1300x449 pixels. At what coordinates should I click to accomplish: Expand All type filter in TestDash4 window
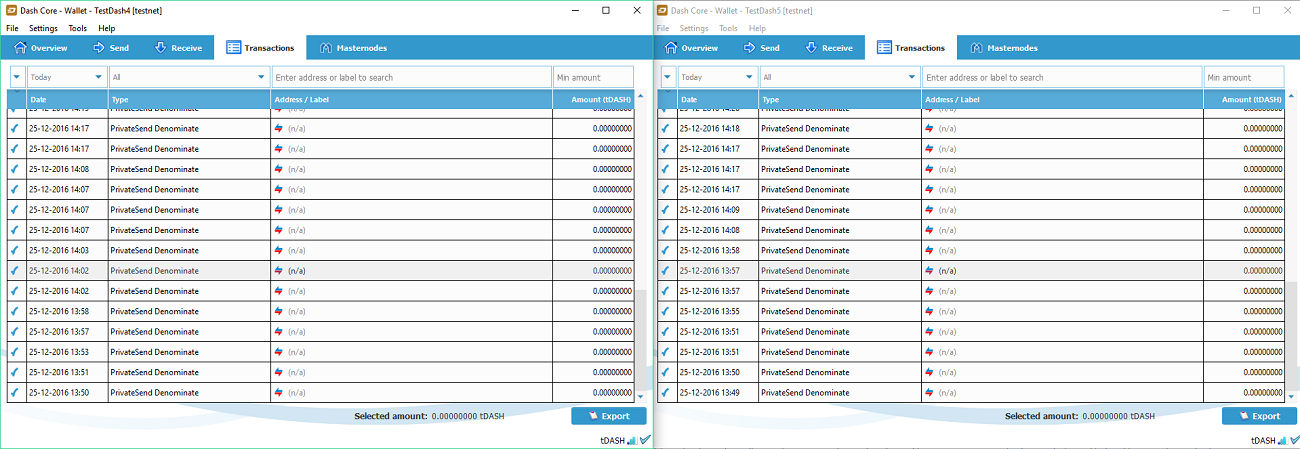189,77
